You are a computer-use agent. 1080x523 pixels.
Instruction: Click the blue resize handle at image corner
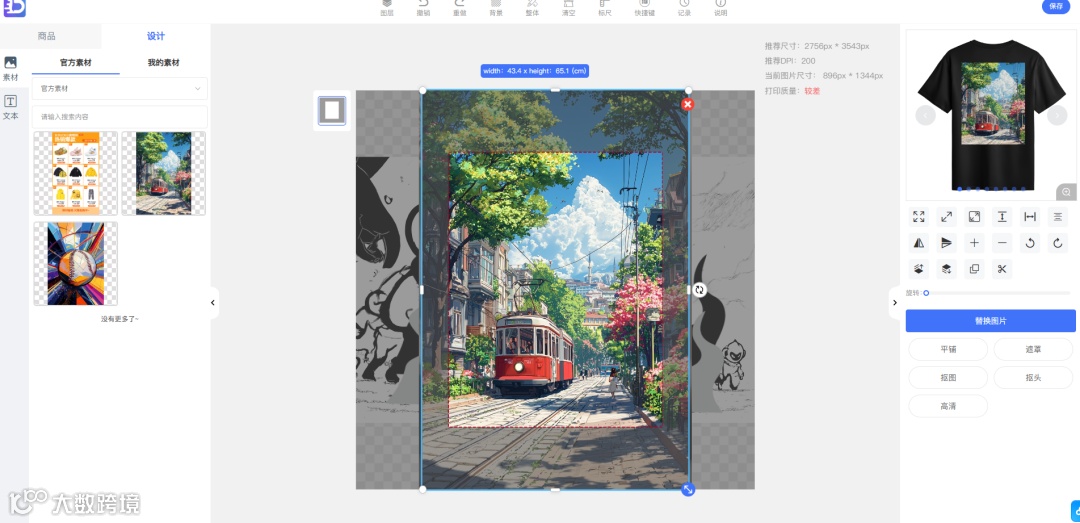point(687,489)
